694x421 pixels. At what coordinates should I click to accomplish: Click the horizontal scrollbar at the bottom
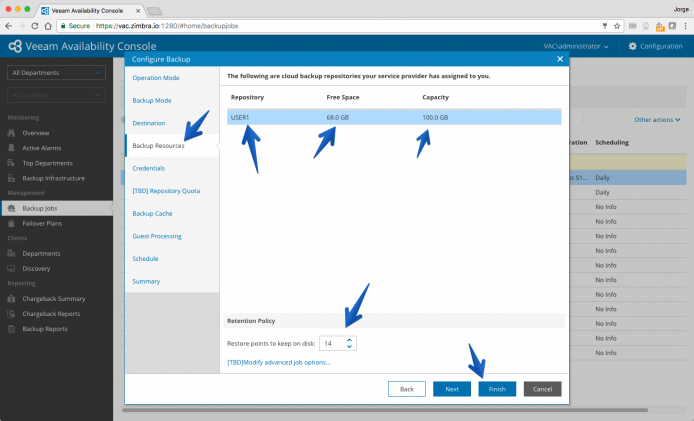385,410
